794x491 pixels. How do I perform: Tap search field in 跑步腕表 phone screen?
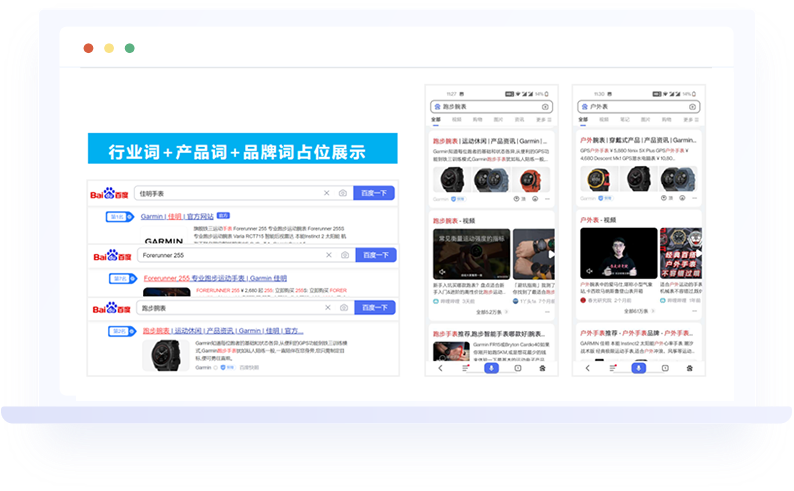click(491, 107)
